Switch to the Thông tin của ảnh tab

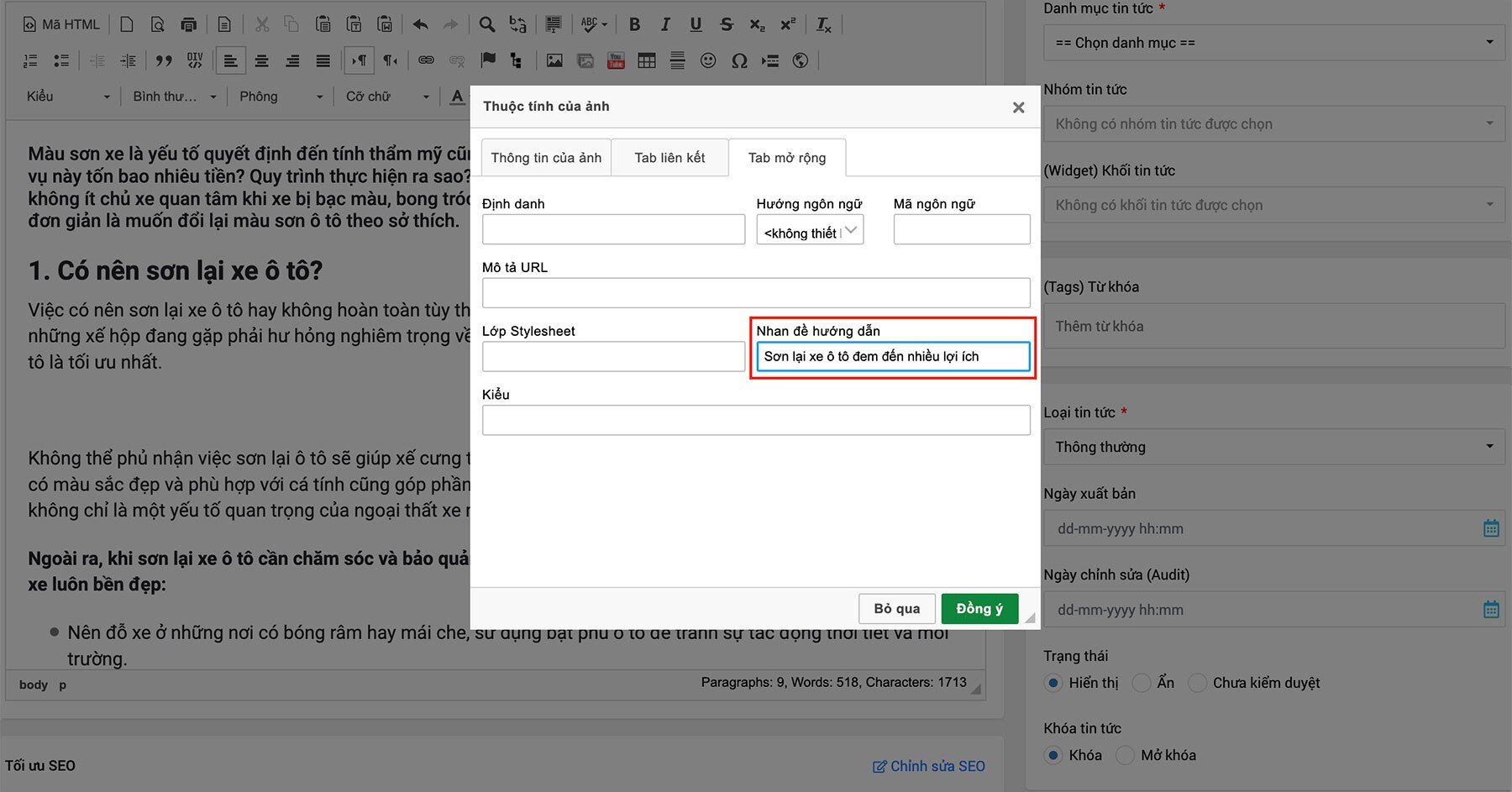tap(546, 158)
